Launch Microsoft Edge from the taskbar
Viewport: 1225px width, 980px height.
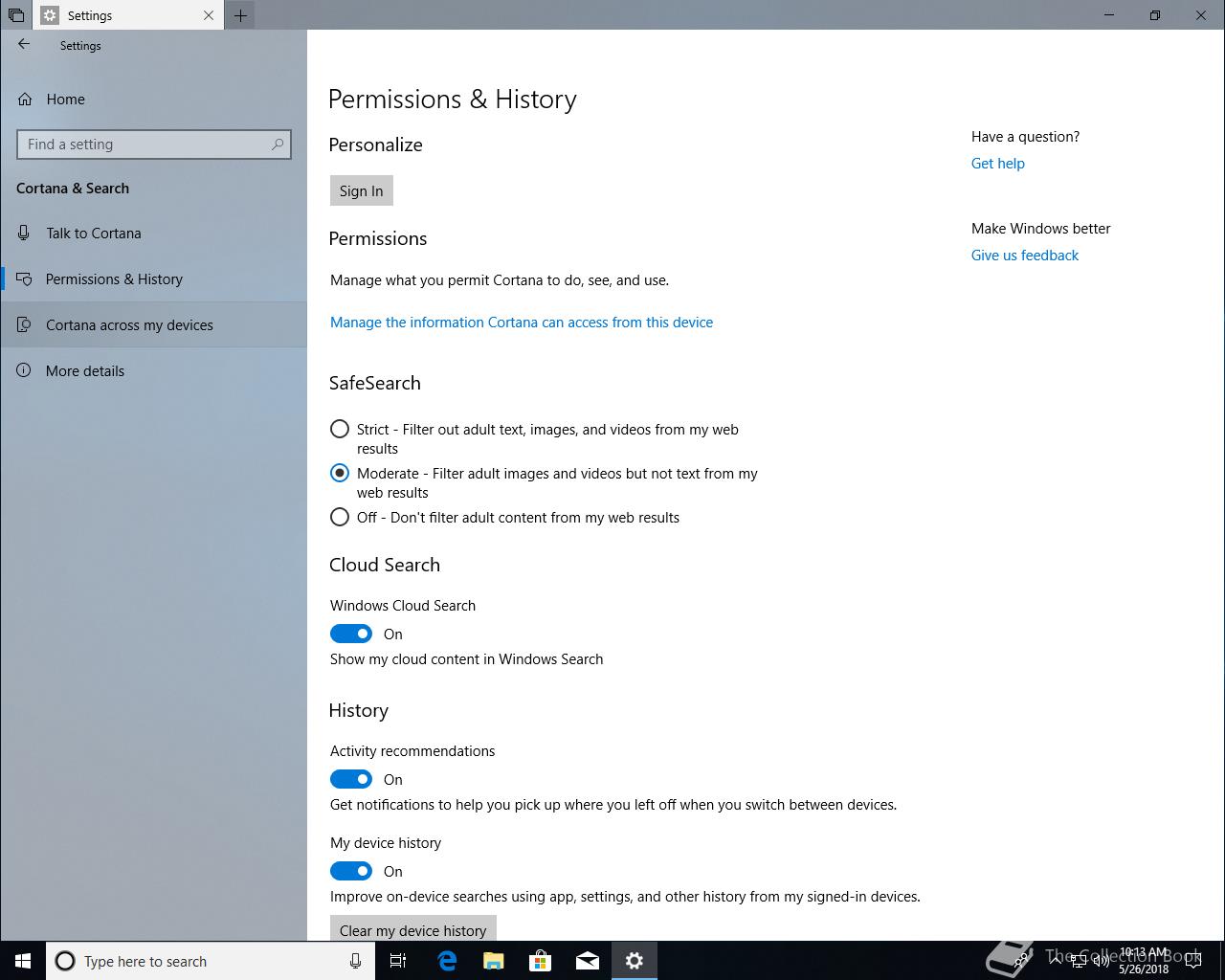click(x=447, y=961)
